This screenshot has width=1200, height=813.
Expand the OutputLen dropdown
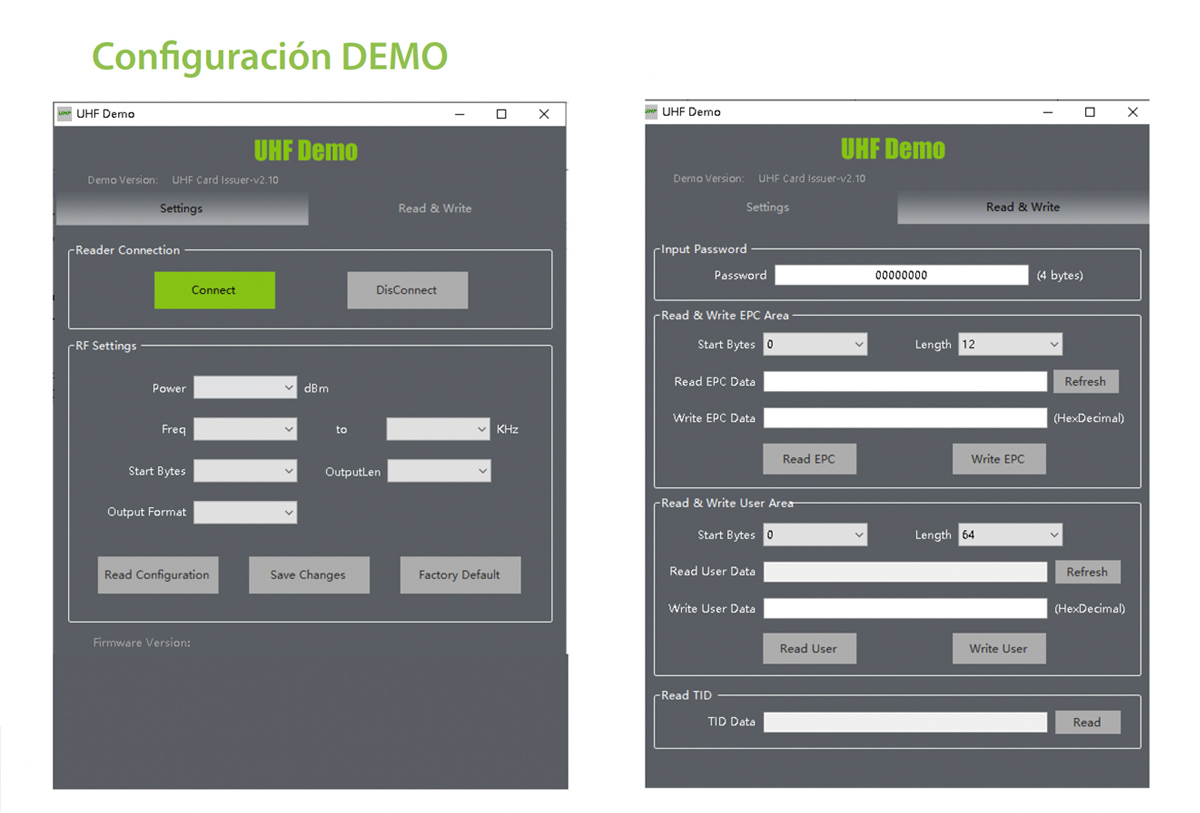tap(439, 471)
